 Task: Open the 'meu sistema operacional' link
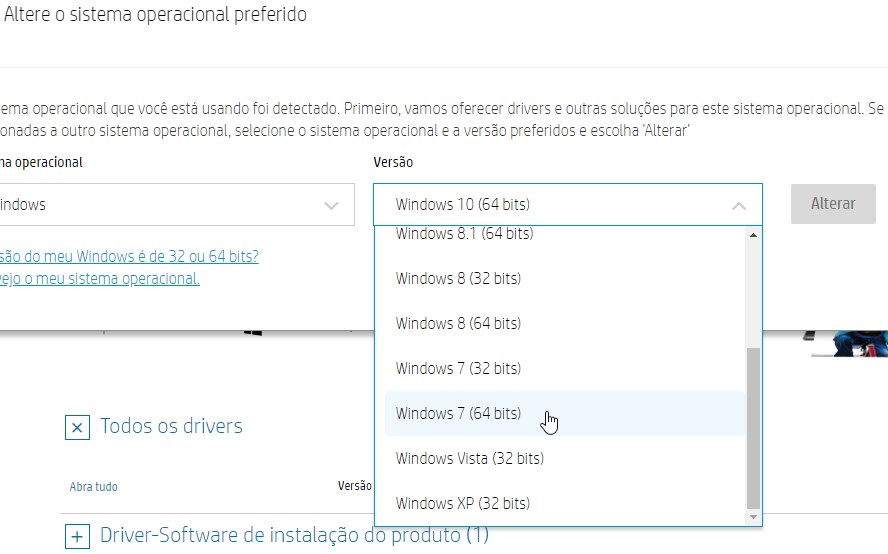pos(100,279)
